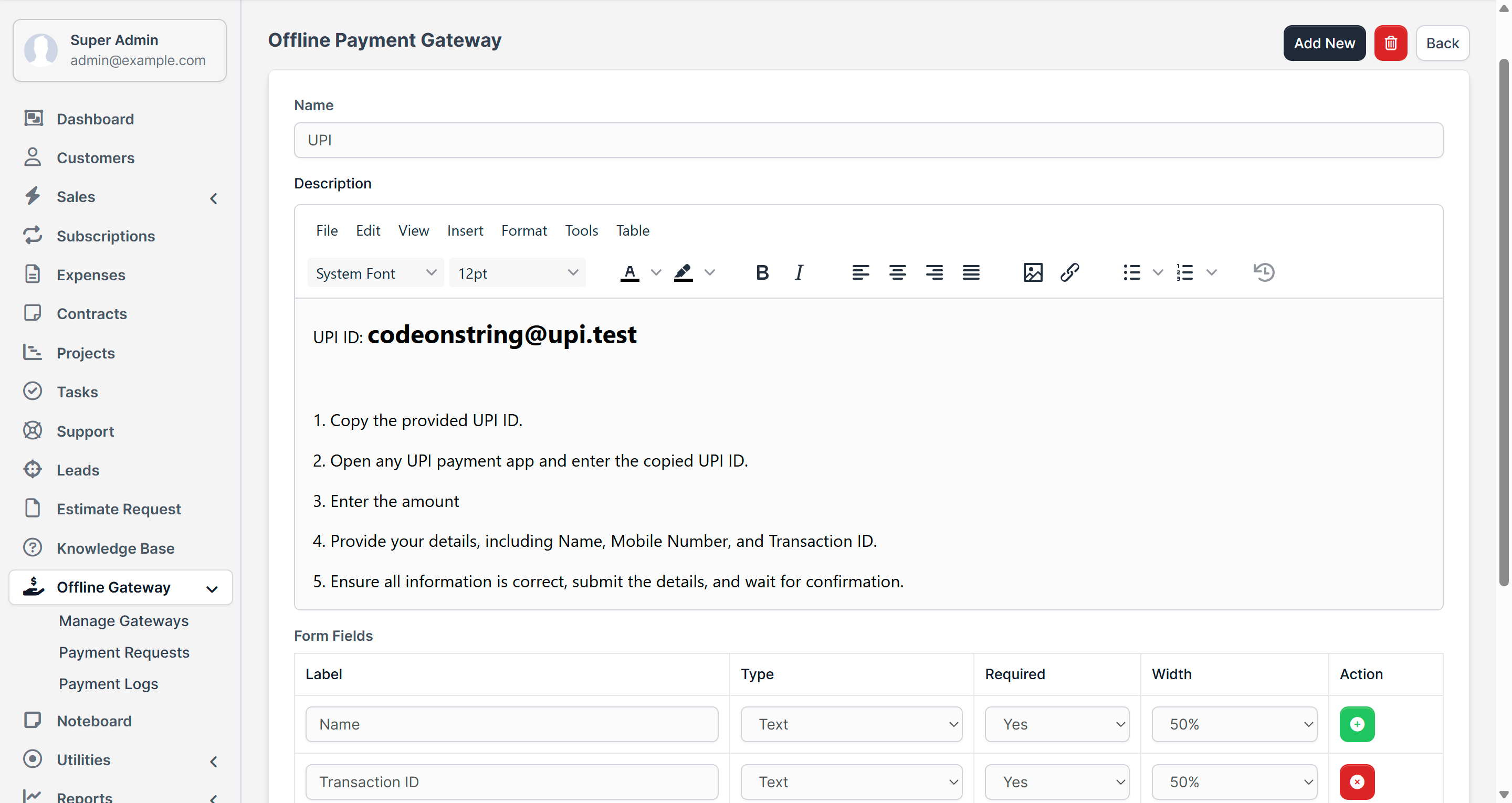Open highlight color picker arrow
This screenshot has height=803, width=1512.
pos(710,272)
